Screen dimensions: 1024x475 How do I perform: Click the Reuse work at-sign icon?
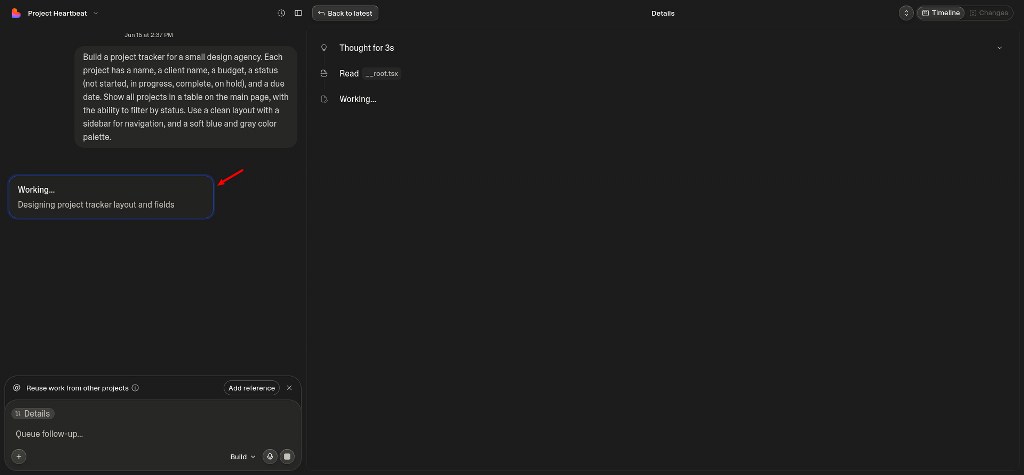17,387
